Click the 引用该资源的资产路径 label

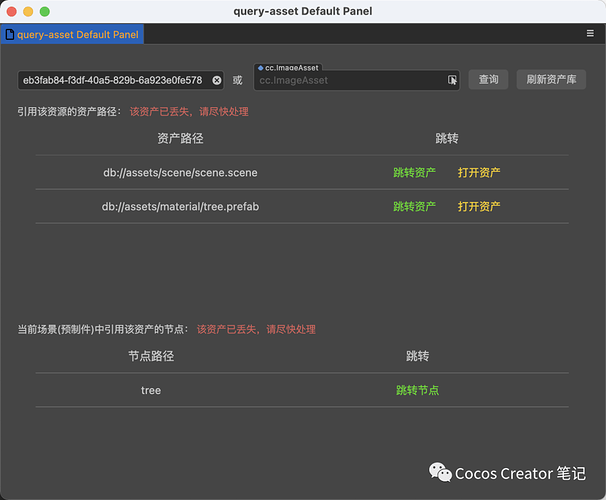tap(69, 112)
